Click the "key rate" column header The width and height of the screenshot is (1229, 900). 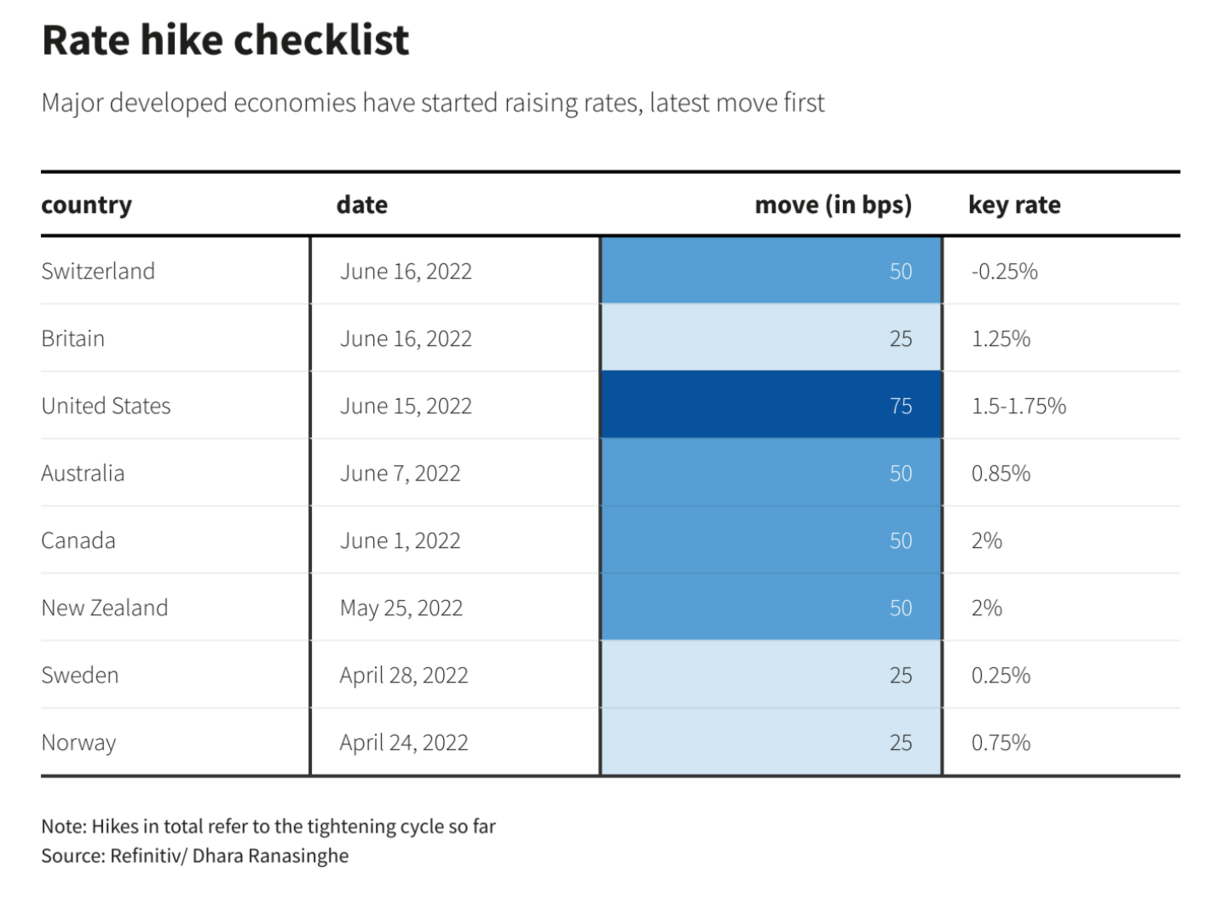(x=1014, y=205)
